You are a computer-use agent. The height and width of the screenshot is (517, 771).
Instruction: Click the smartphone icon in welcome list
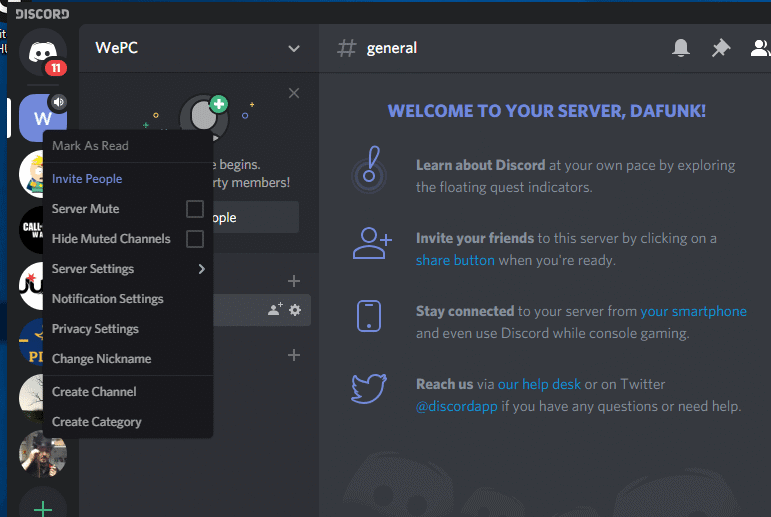click(369, 316)
